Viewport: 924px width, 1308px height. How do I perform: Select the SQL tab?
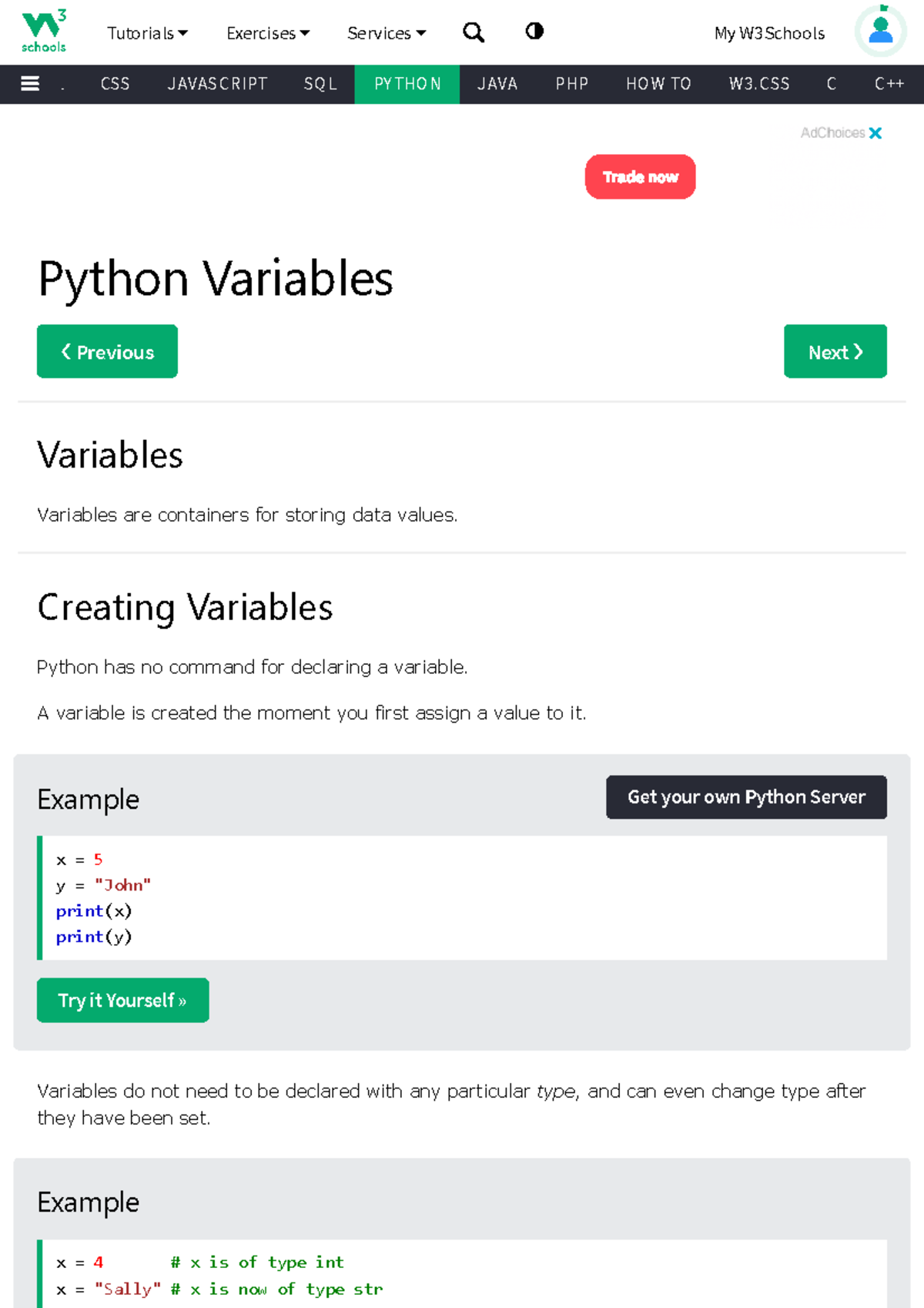point(320,84)
